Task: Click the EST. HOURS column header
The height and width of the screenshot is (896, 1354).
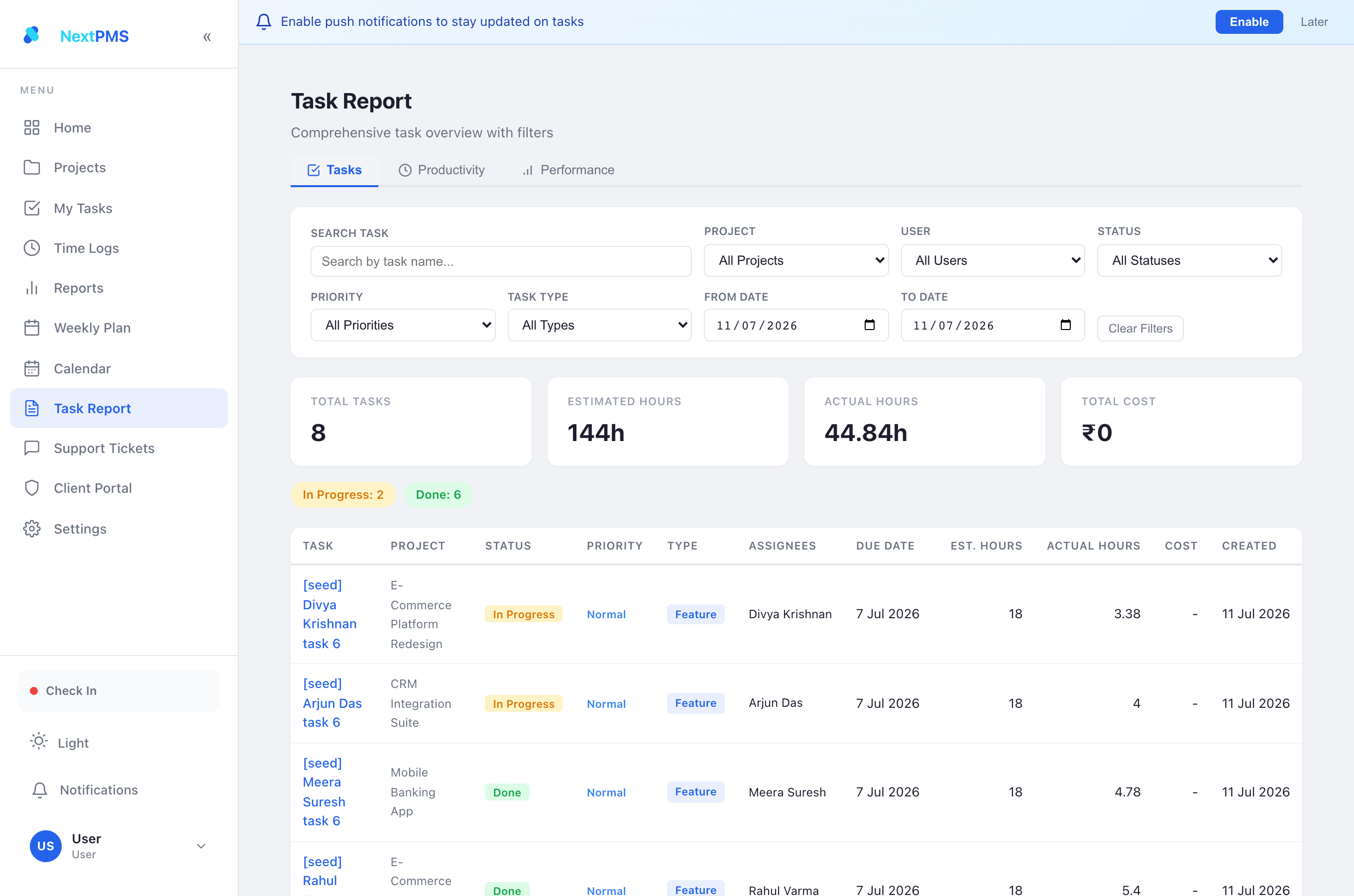Action: [x=986, y=546]
